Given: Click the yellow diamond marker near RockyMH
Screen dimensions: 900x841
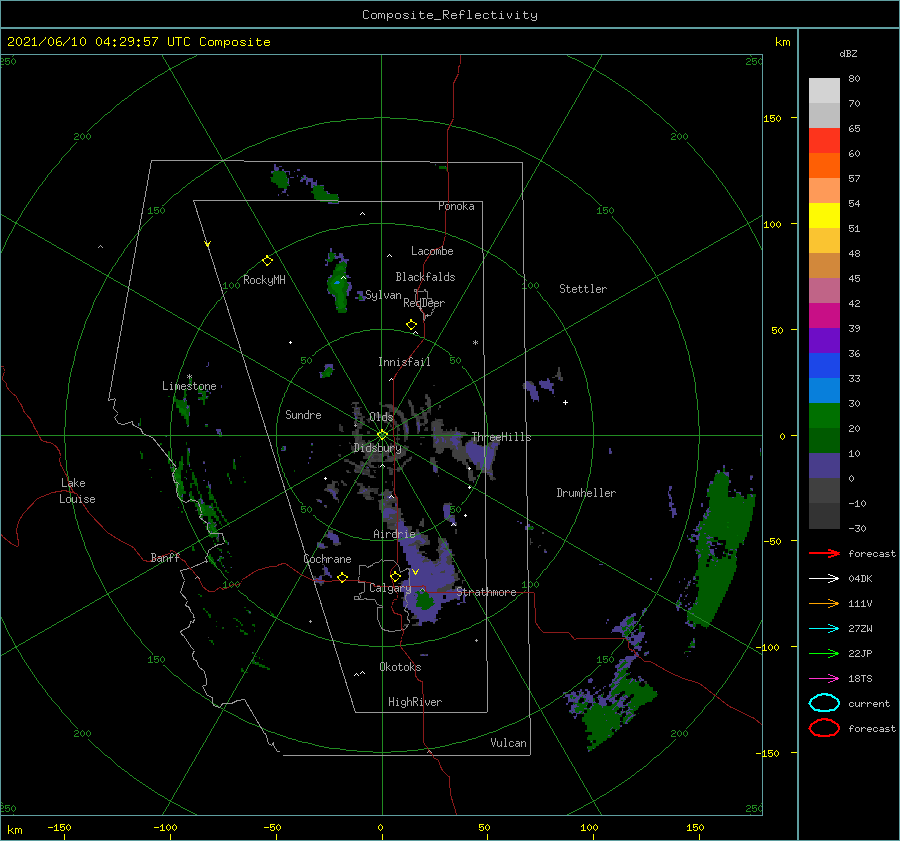Looking at the screenshot, I should point(267,261).
